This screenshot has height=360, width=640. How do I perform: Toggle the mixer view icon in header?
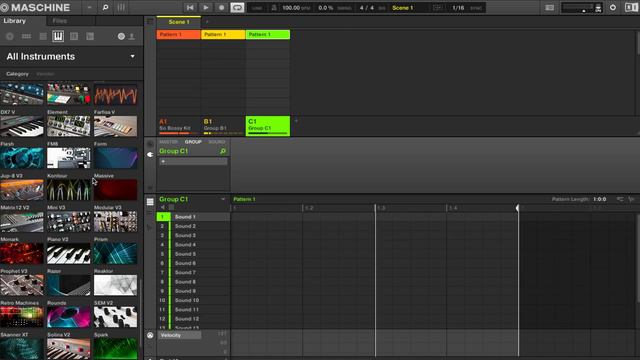click(x=121, y=7)
